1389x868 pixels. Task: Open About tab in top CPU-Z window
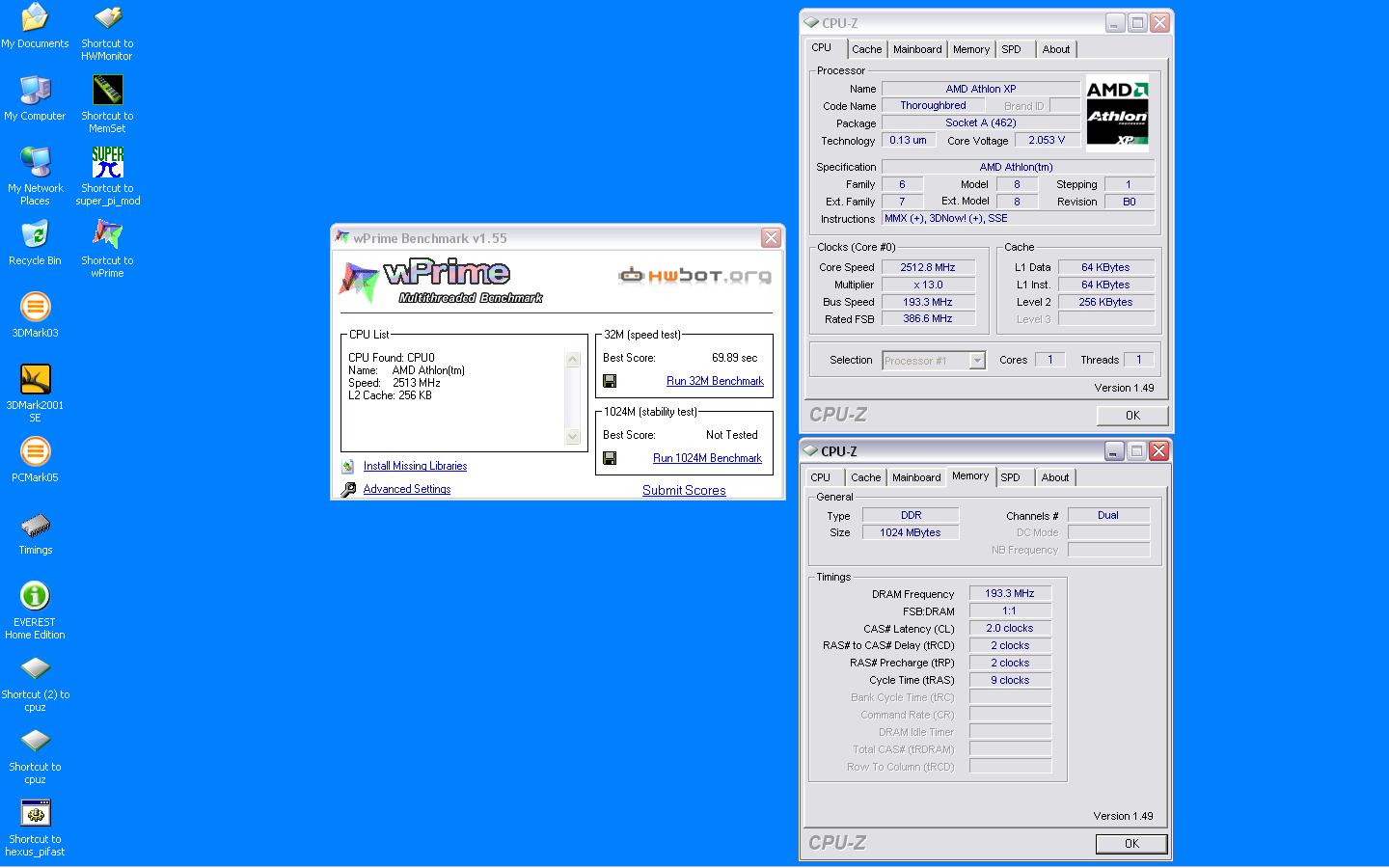point(1056,49)
